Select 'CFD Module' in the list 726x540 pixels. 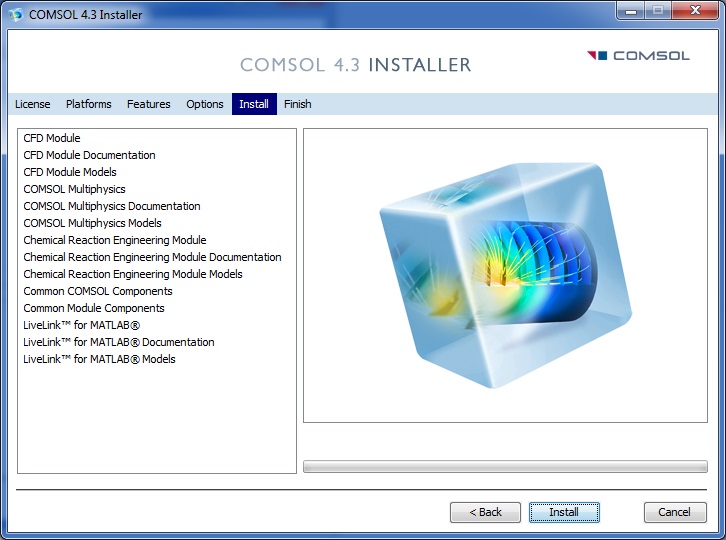click(52, 138)
